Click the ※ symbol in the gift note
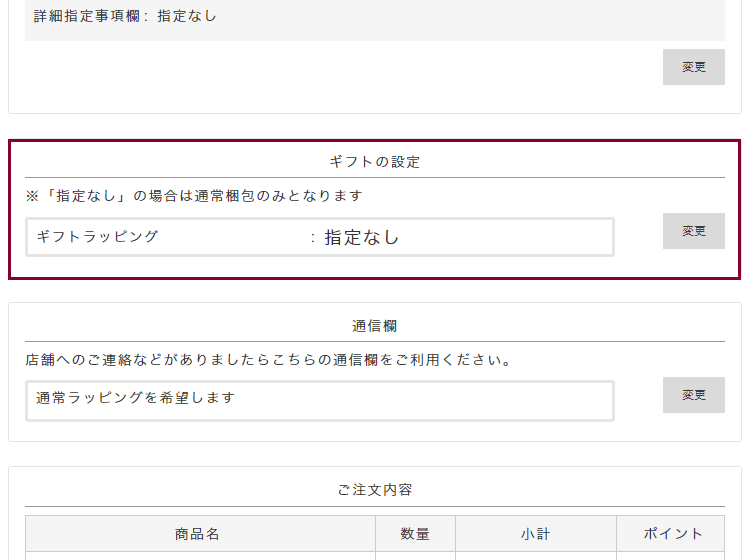750x560 pixels. 32,196
